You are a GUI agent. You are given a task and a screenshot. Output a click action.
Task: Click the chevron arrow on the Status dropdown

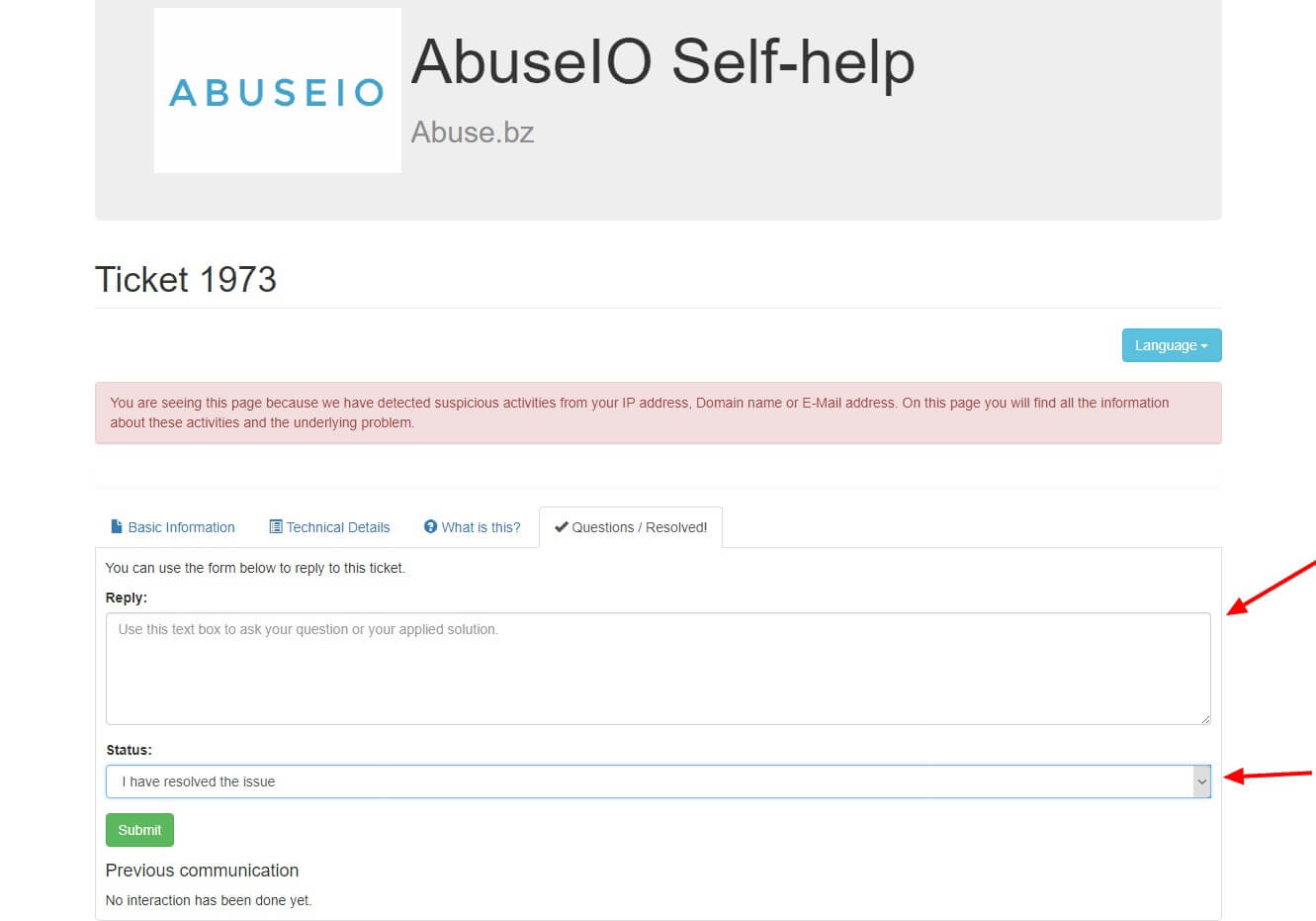point(1201,782)
